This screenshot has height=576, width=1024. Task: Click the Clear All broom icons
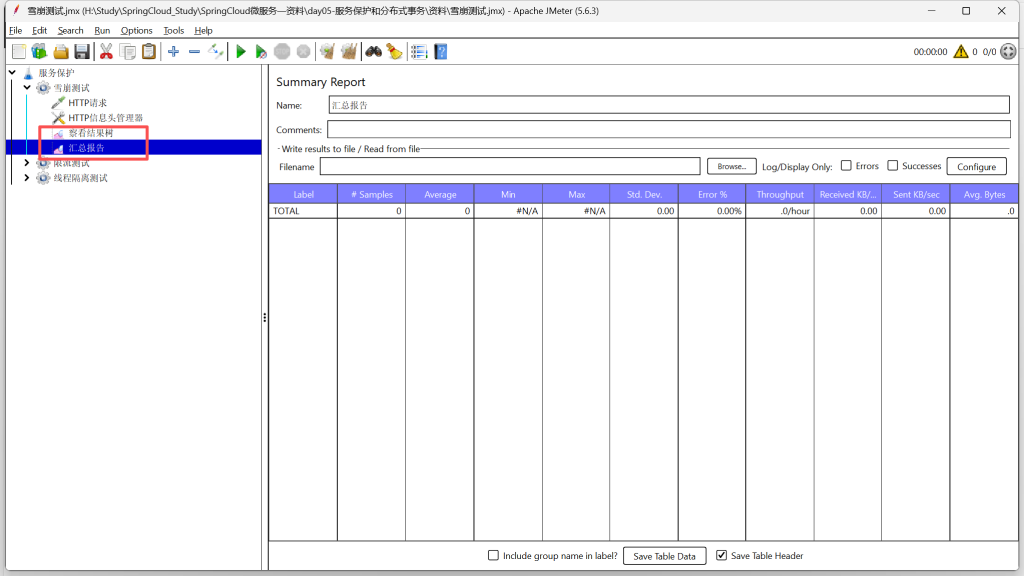[x=348, y=51]
